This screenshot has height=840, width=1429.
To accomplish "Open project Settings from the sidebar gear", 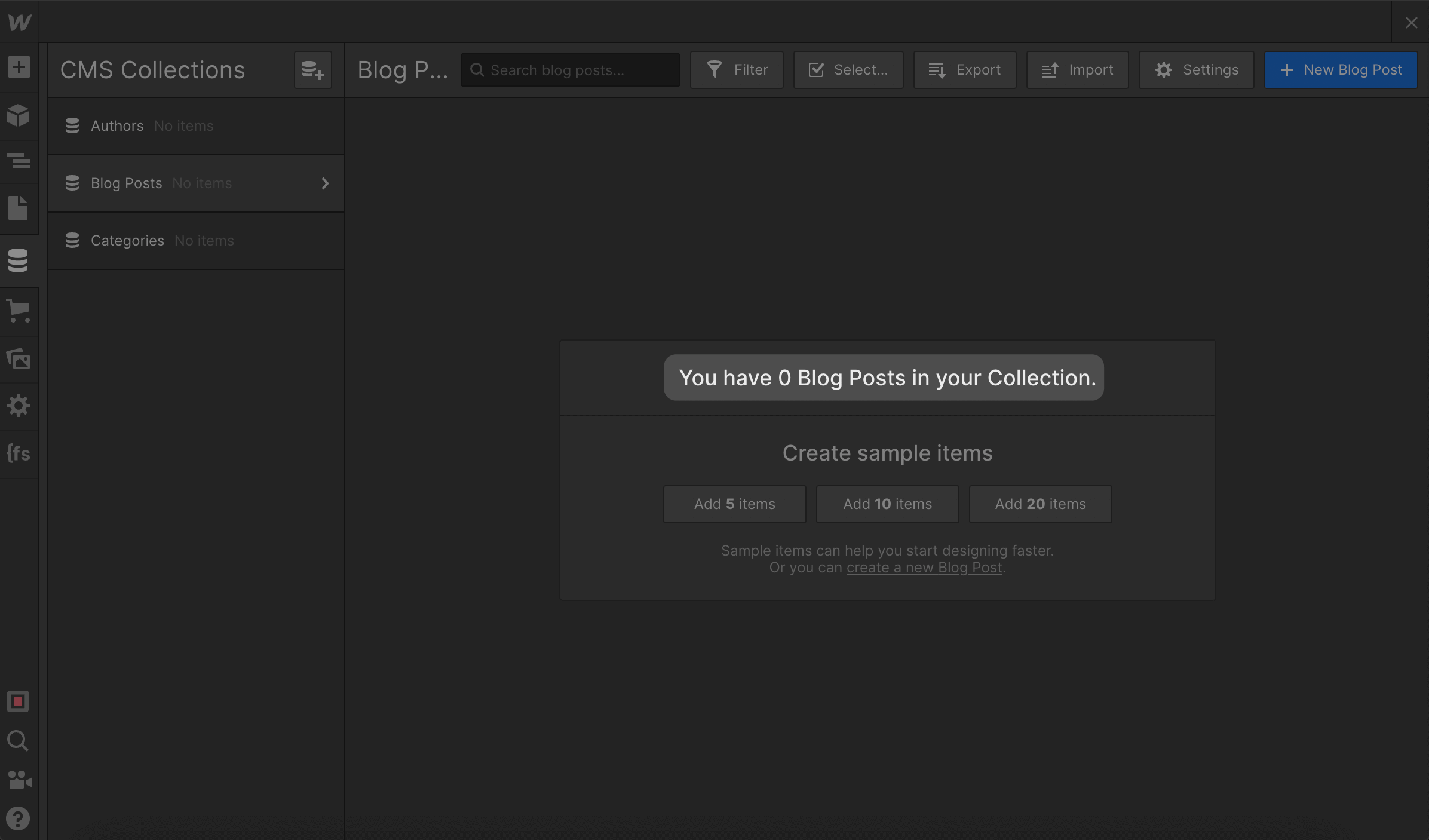I will (19, 405).
